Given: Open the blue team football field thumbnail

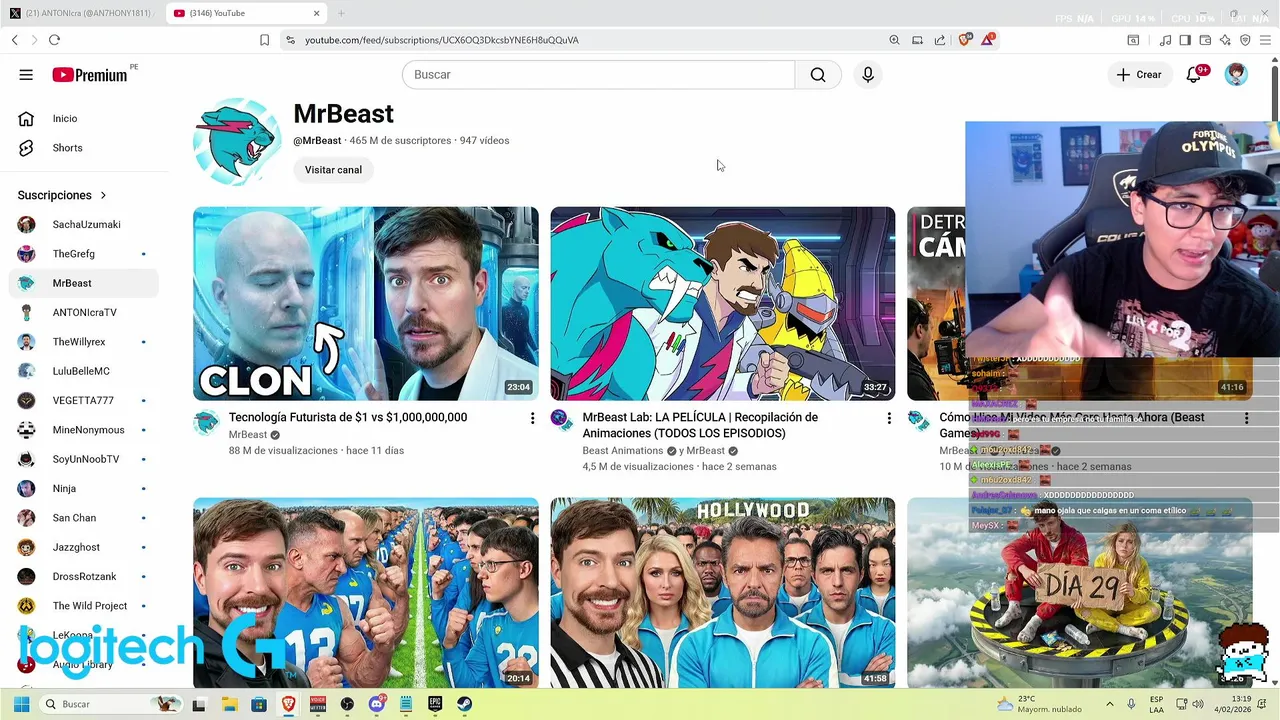Looking at the screenshot, I should 365,592.
